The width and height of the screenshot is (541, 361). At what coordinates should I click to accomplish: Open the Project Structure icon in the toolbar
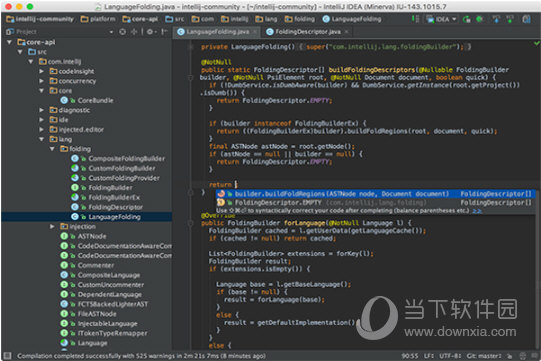pyautogui.click(x=526, y=19)
